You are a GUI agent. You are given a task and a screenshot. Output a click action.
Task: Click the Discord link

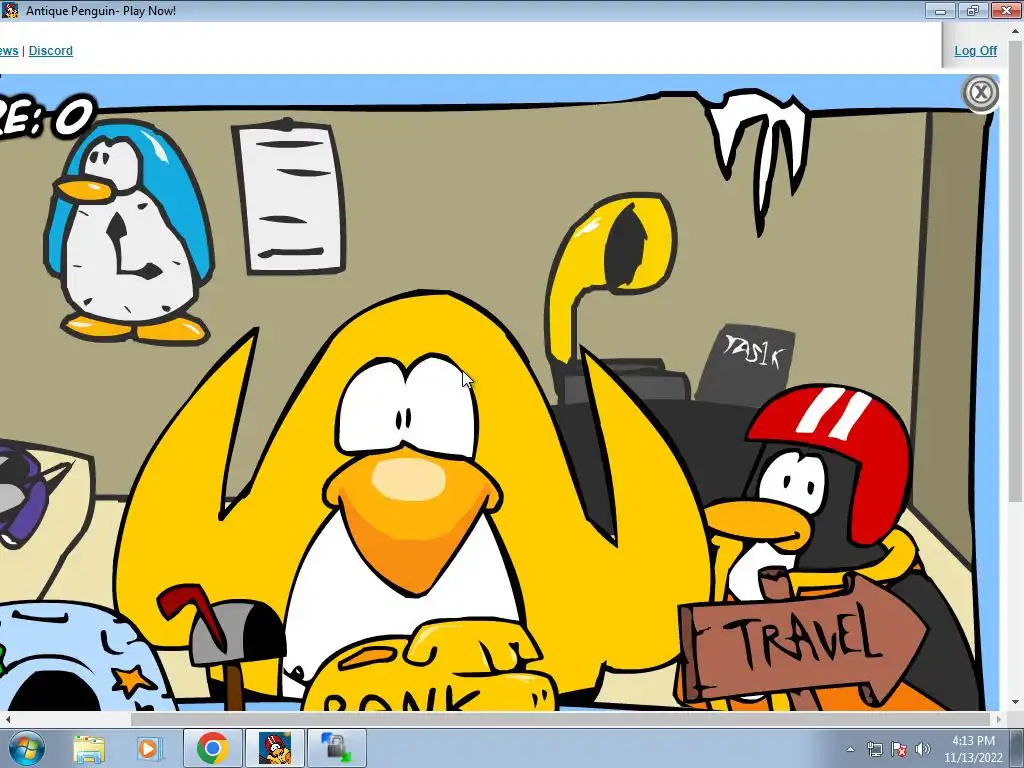[x=50, y=50]
